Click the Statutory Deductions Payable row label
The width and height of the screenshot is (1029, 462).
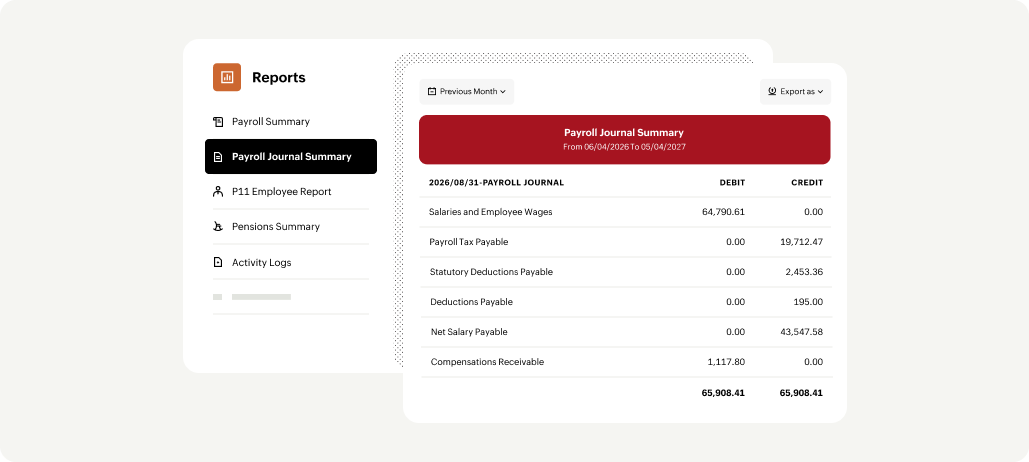(492, 272)
